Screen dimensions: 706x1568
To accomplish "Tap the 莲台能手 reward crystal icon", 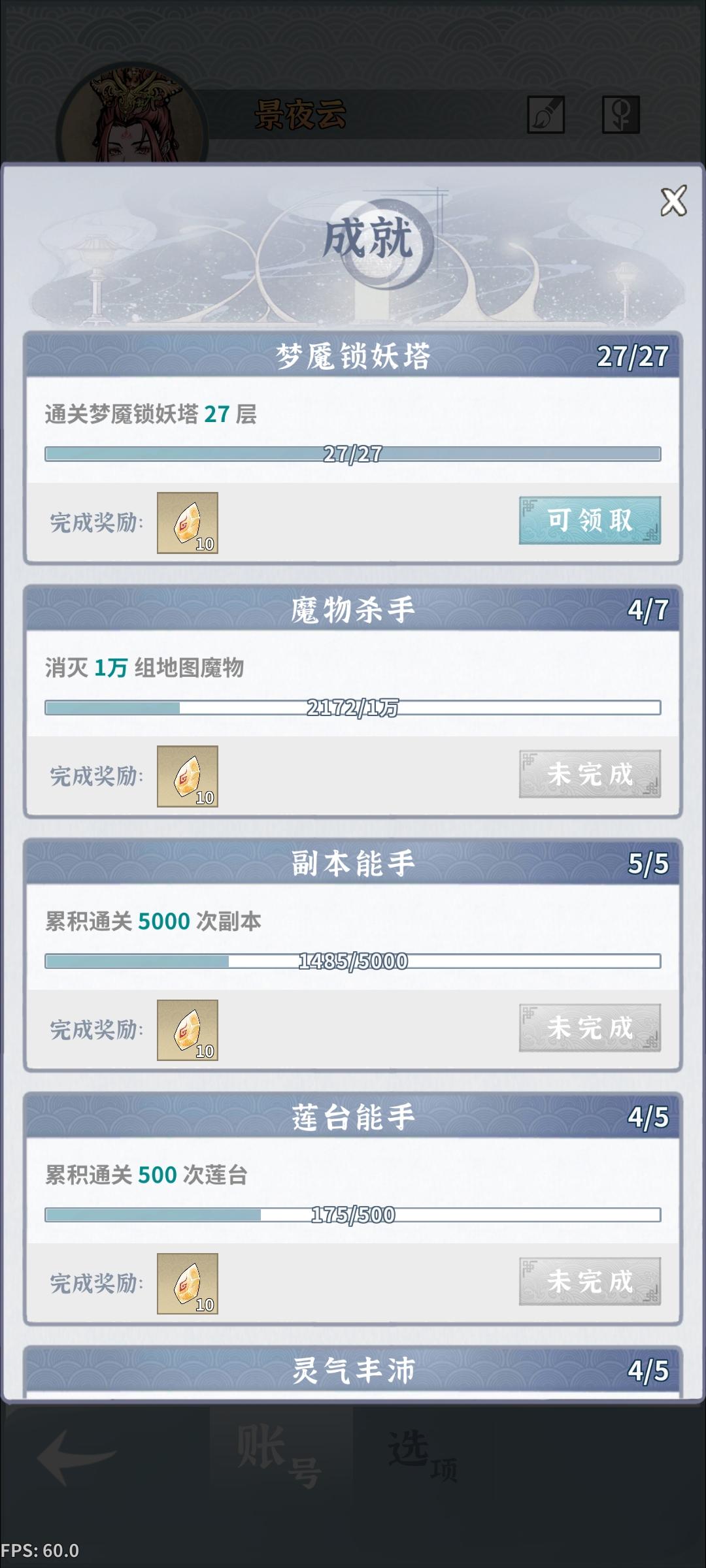I will 188,1284.
